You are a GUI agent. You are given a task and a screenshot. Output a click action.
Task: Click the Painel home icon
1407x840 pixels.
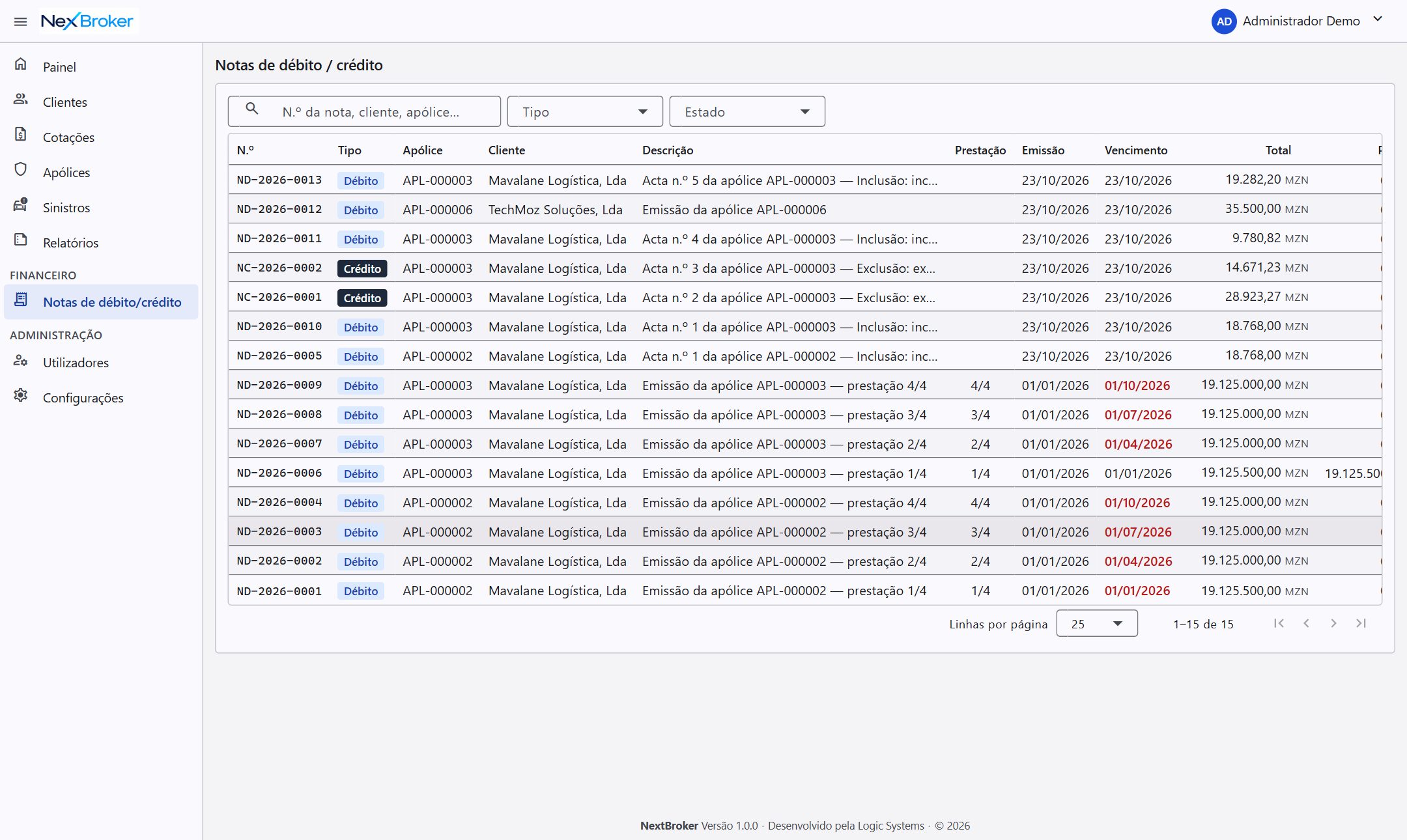(21, 64)
